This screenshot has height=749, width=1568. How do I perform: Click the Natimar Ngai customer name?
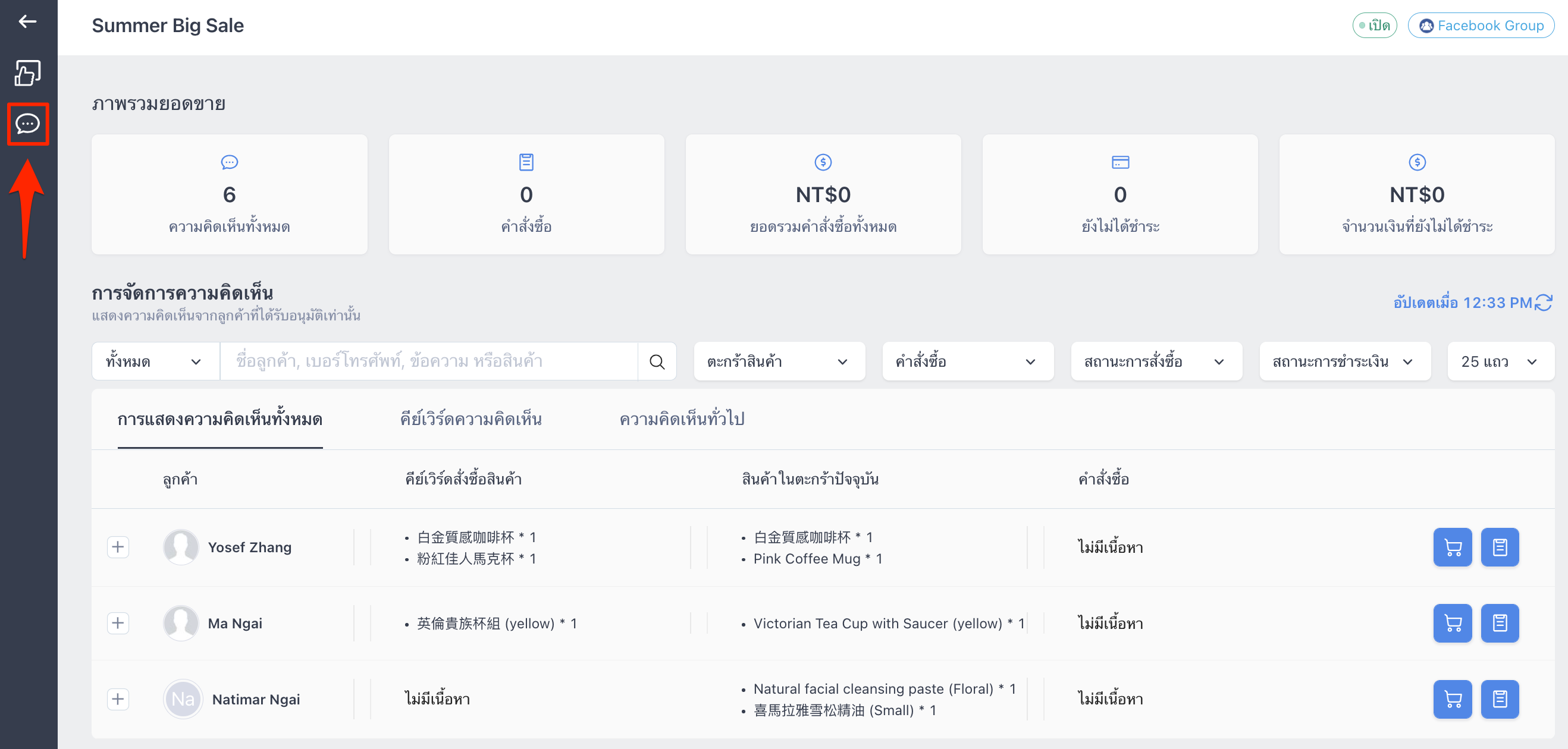pos(256,700)
